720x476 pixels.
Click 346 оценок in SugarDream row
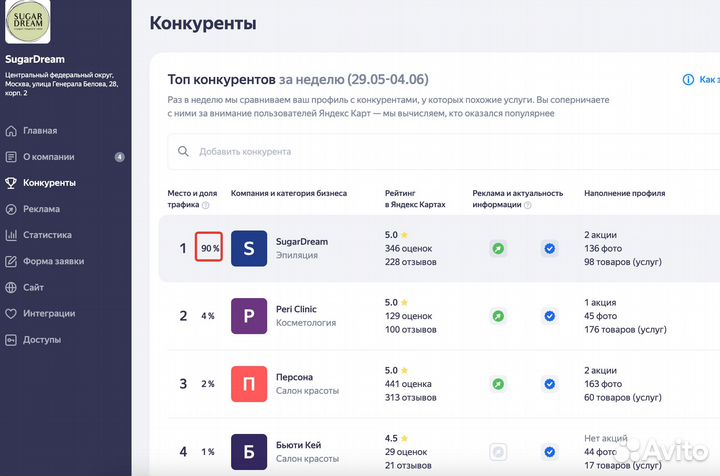tap(408, 248)
